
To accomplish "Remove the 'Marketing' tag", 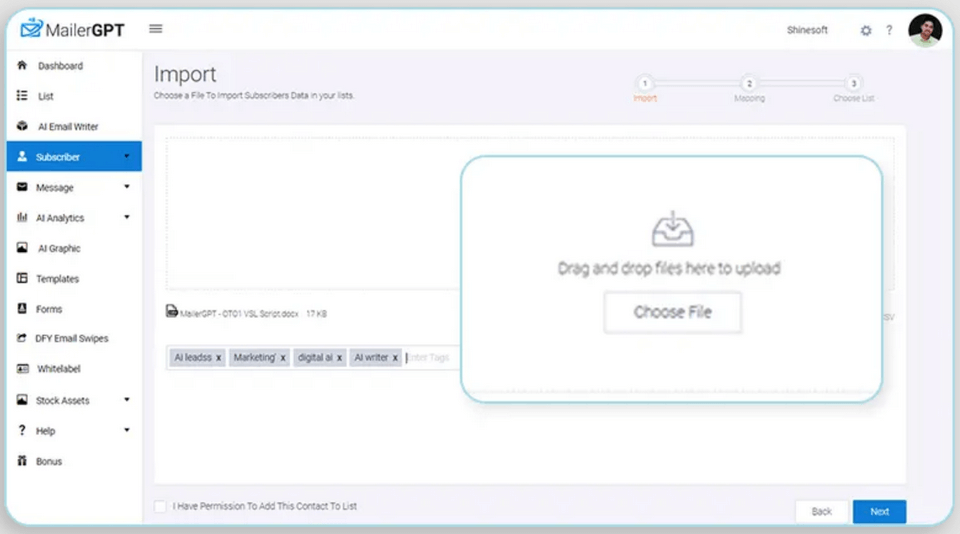I will [283, 358].
